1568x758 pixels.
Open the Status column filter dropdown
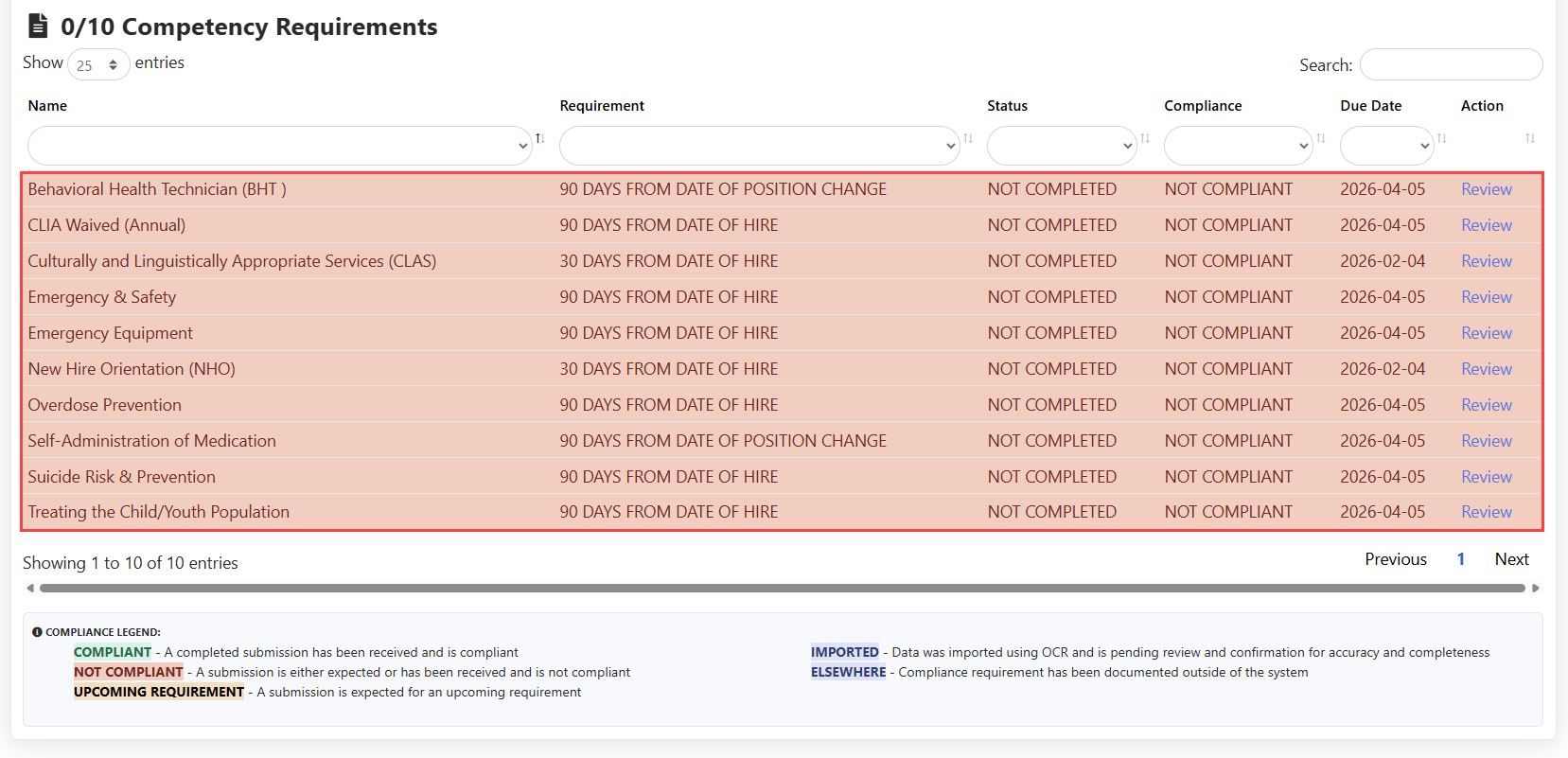pos(1061,146)
